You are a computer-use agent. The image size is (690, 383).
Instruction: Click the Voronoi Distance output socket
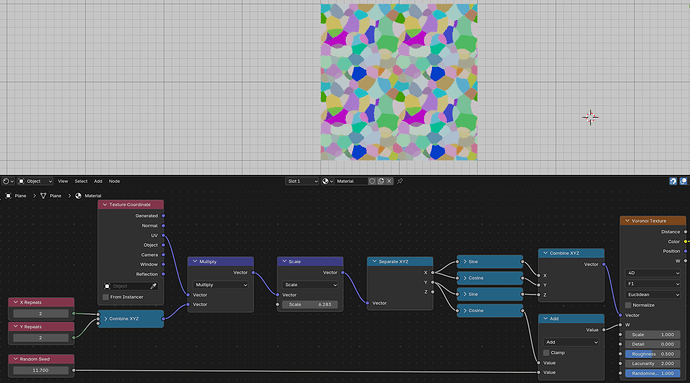point(686,232)
